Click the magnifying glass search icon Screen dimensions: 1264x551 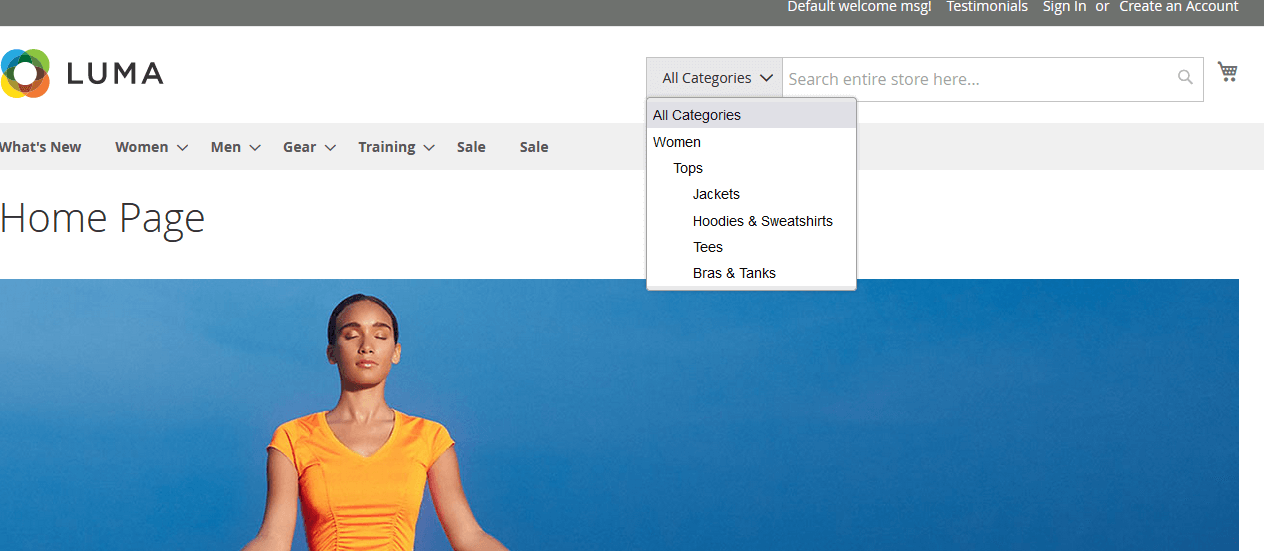(x=1185, y=78)
